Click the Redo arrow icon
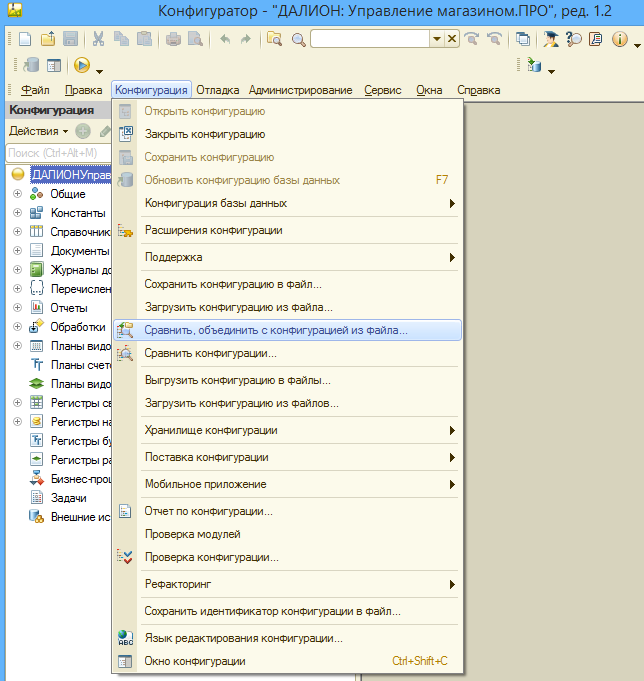This screenshot has width=644, height=681. [x=246, y=40]
